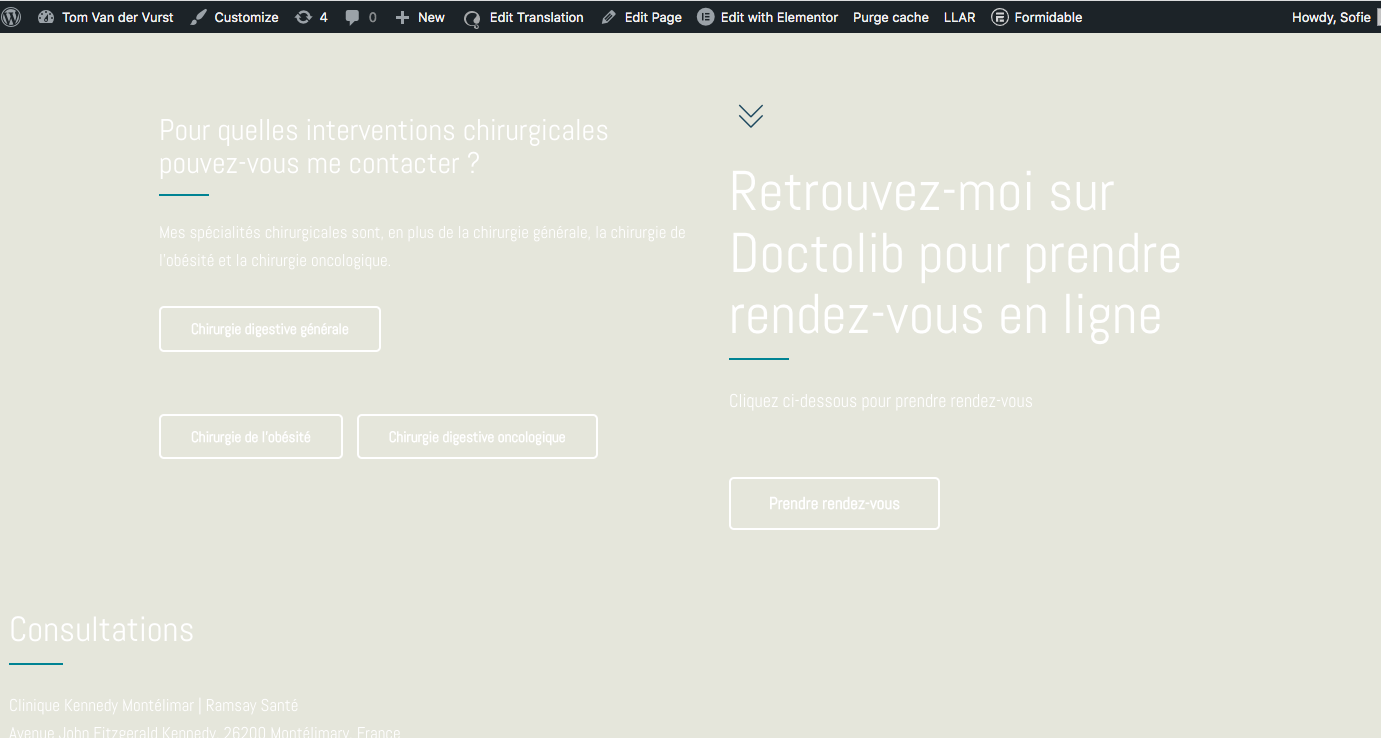Screen dimensions: 1381x738
Task: Select the Chirurgie de l'obésité button
Action: 251,437
